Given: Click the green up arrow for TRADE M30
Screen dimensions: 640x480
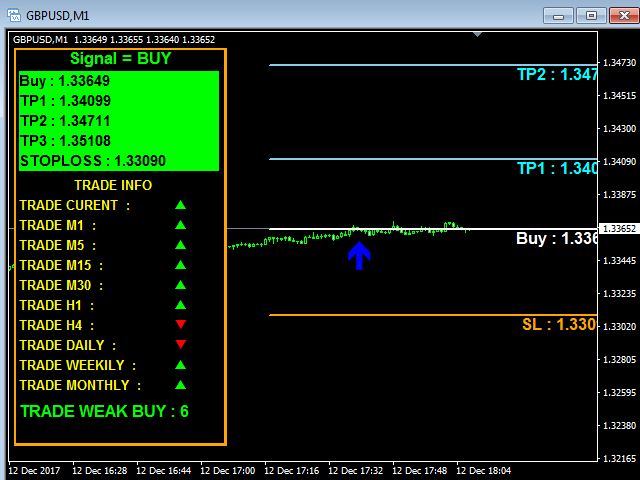Looking at the screenshot, I should pos(180,285).
